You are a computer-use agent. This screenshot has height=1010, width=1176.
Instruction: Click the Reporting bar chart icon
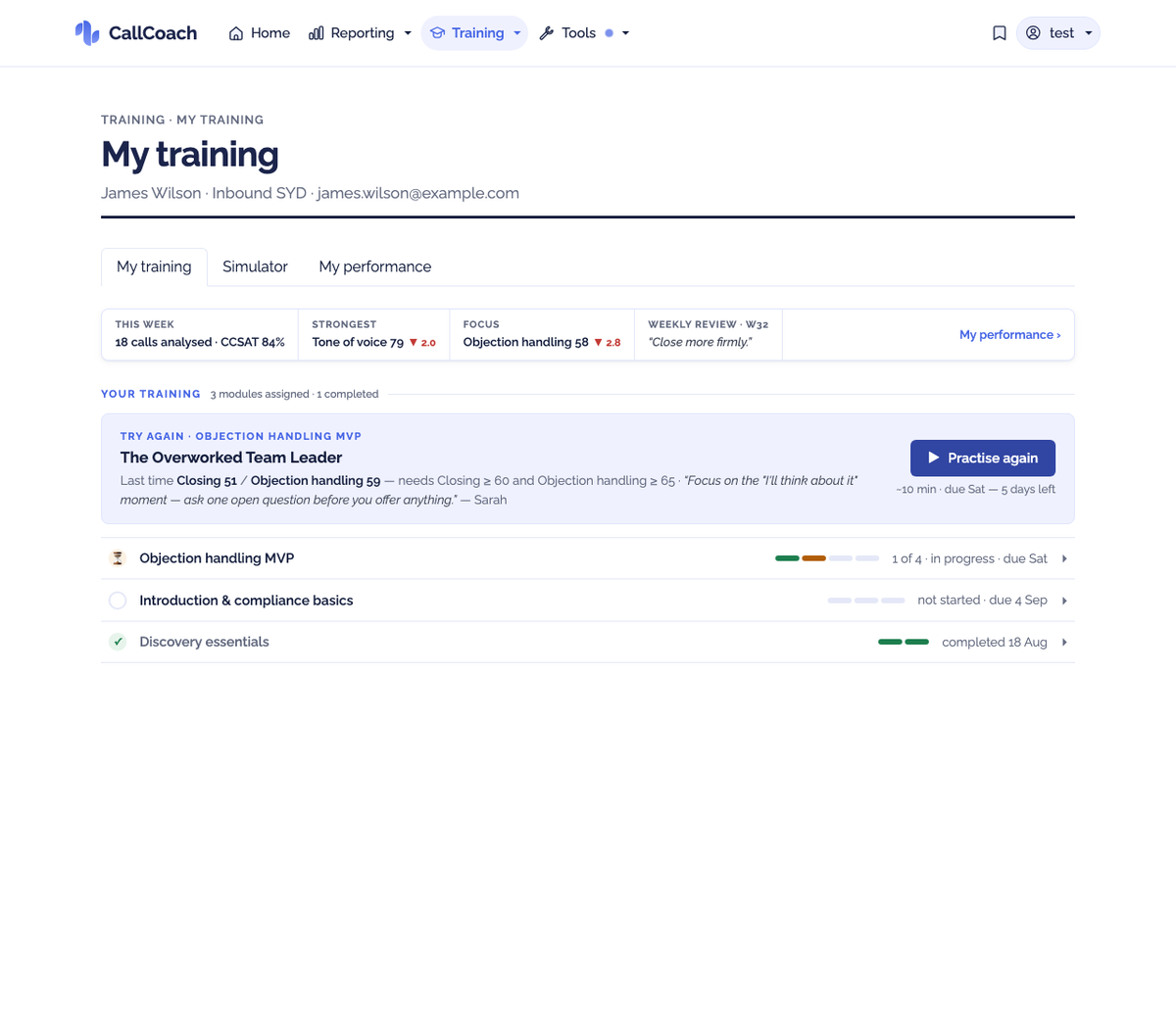tap(316, 33)
